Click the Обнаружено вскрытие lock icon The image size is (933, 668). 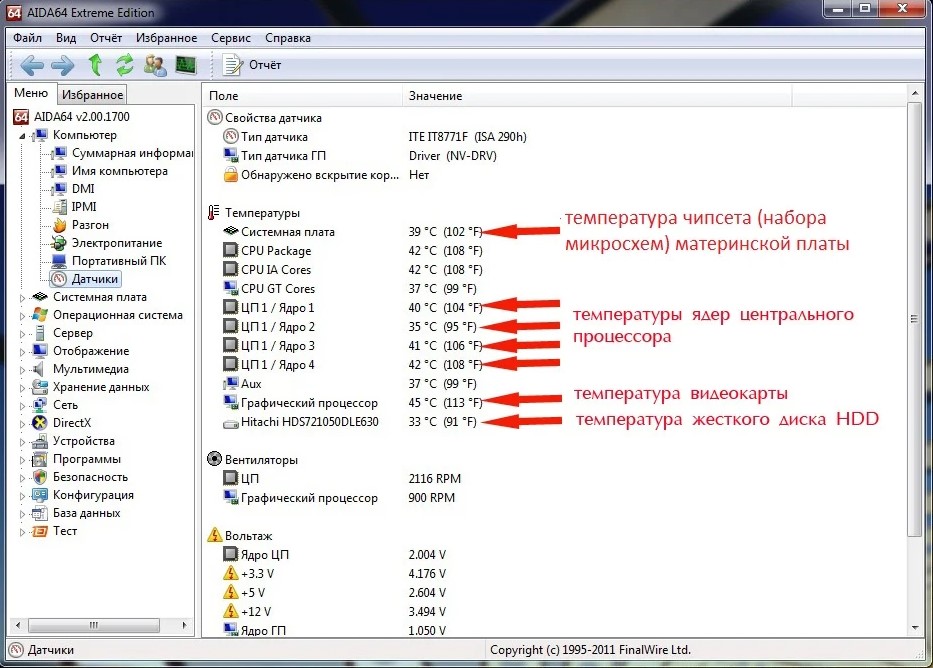click(230, 175)
